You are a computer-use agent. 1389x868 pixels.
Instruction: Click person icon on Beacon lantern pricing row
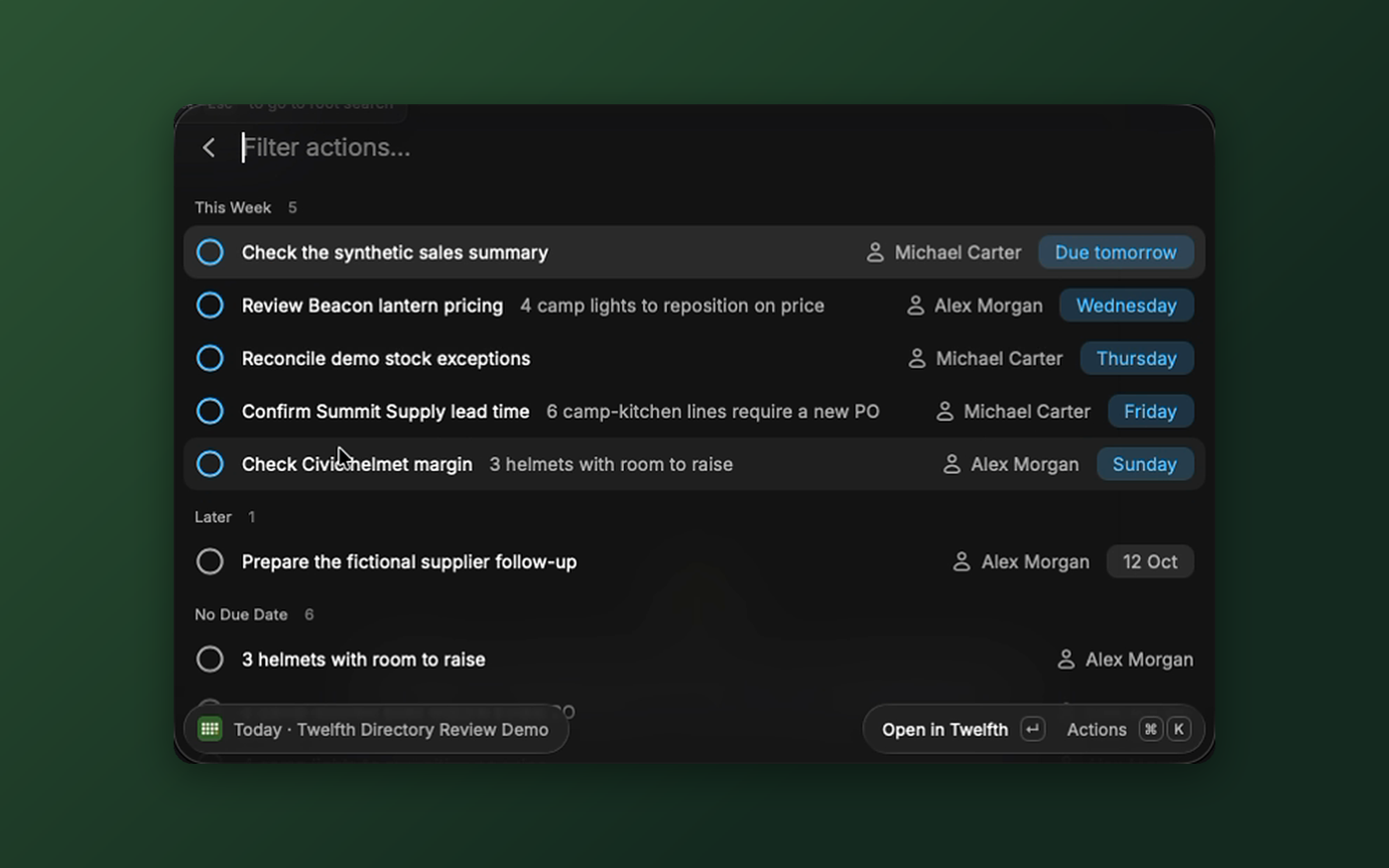pos(916,306)
